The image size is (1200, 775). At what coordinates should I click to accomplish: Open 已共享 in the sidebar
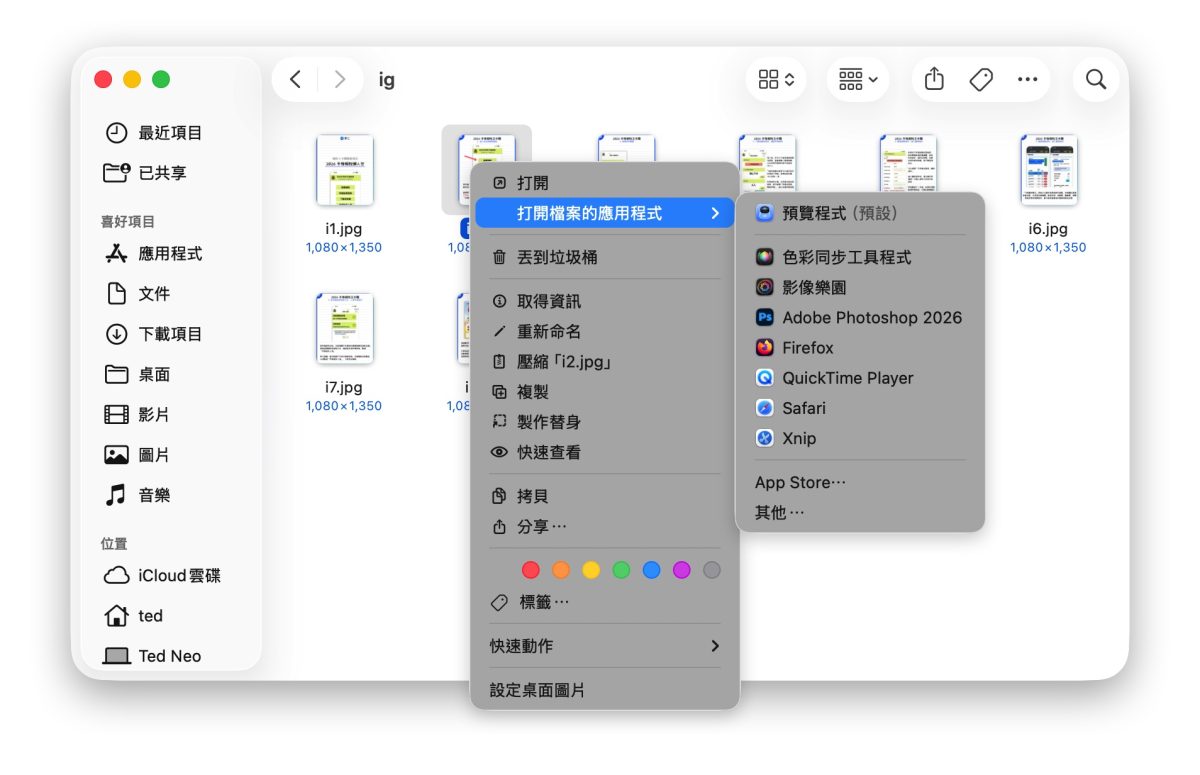[170, 173]
